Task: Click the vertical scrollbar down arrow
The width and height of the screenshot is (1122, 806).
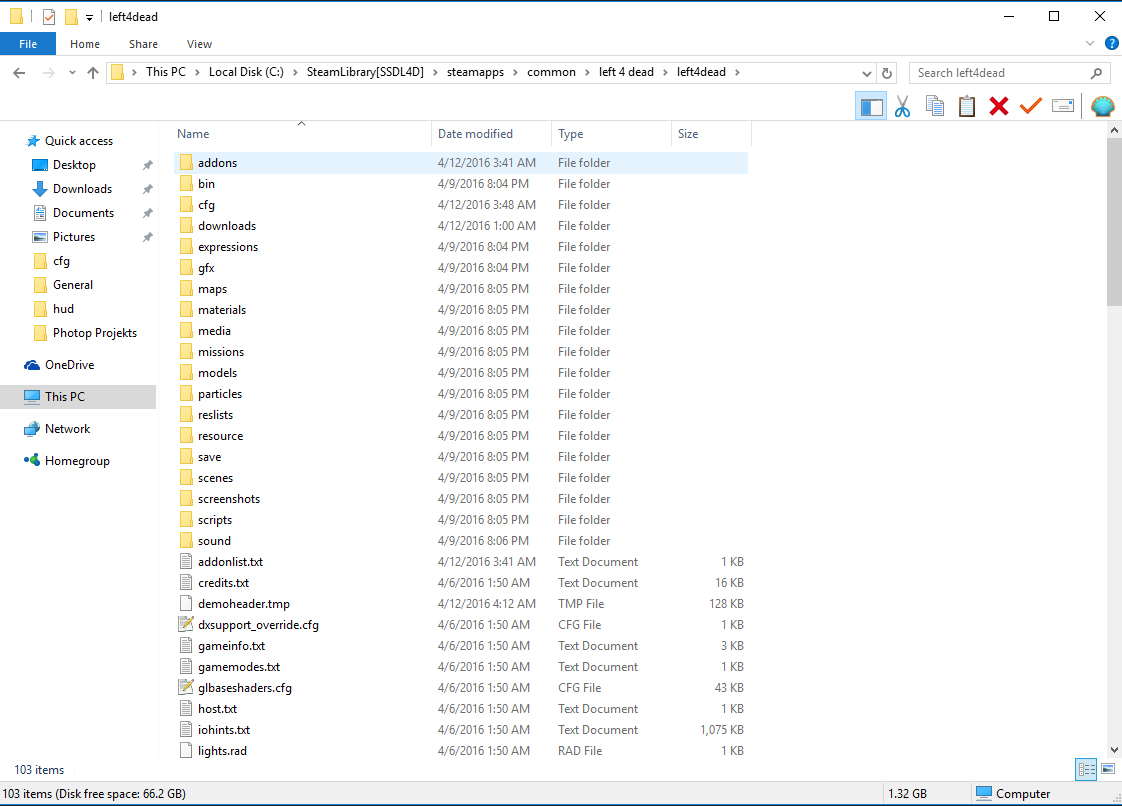Action: pyautogui.click(x=1114, y=750)
